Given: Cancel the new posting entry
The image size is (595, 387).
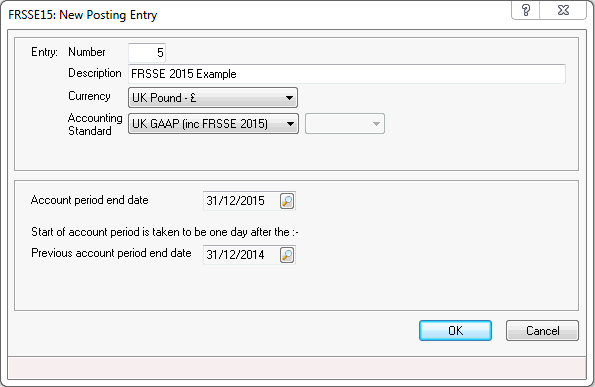Looking at the screenshot, I should 542,330.
